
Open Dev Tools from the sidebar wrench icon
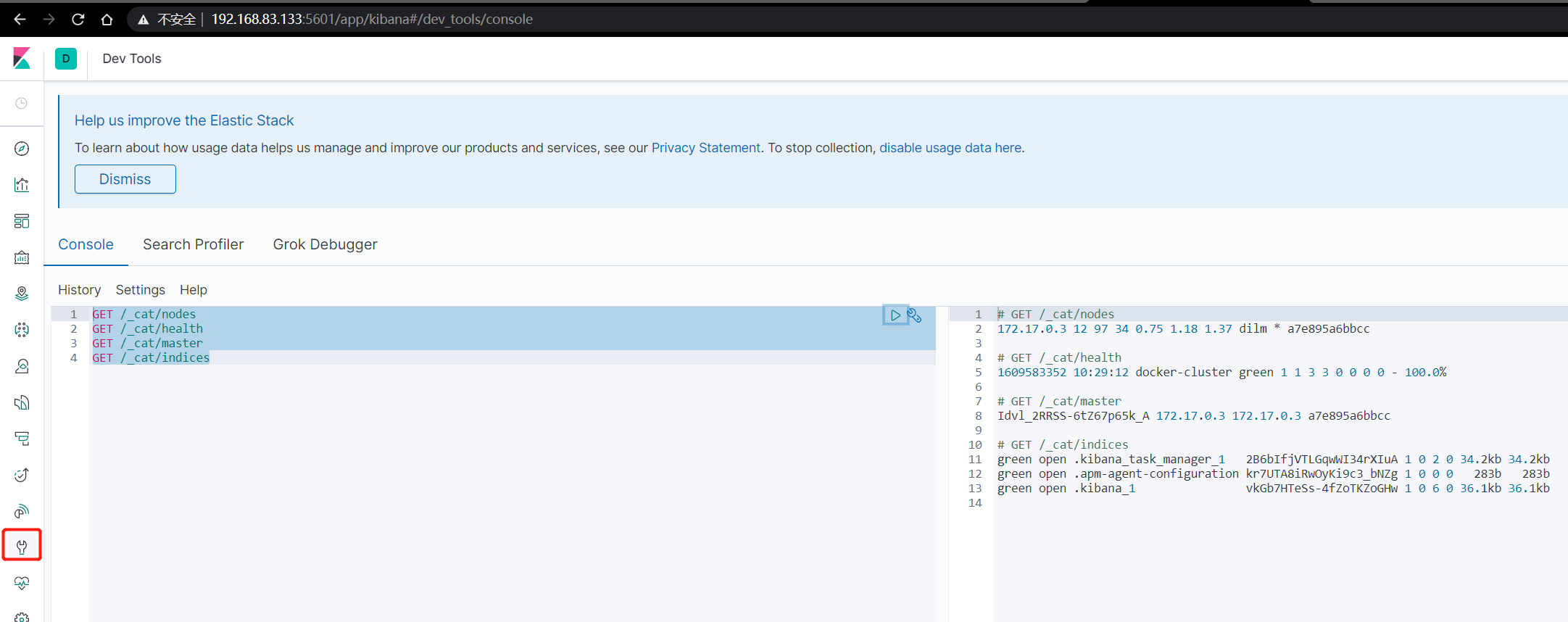pos(22,547)
